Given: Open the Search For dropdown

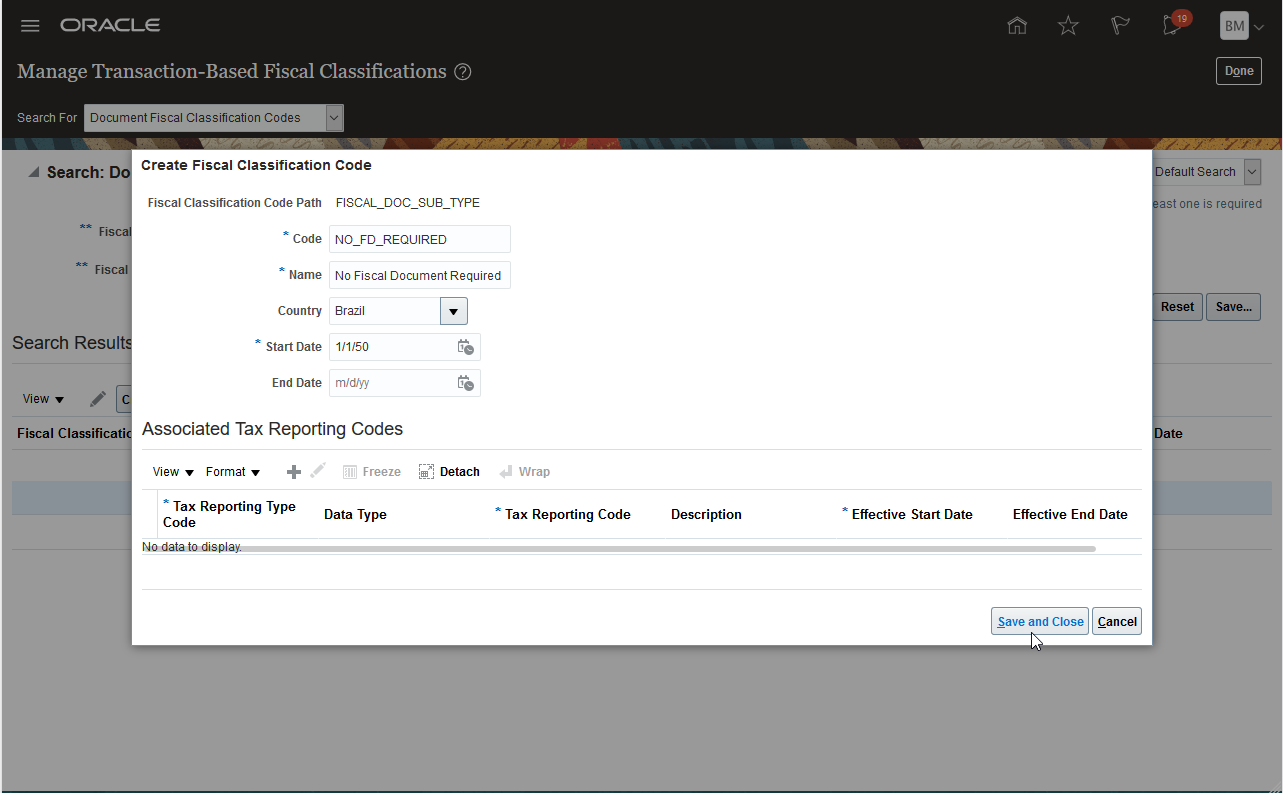Looking at the screenshot, I should coord(334,118).
